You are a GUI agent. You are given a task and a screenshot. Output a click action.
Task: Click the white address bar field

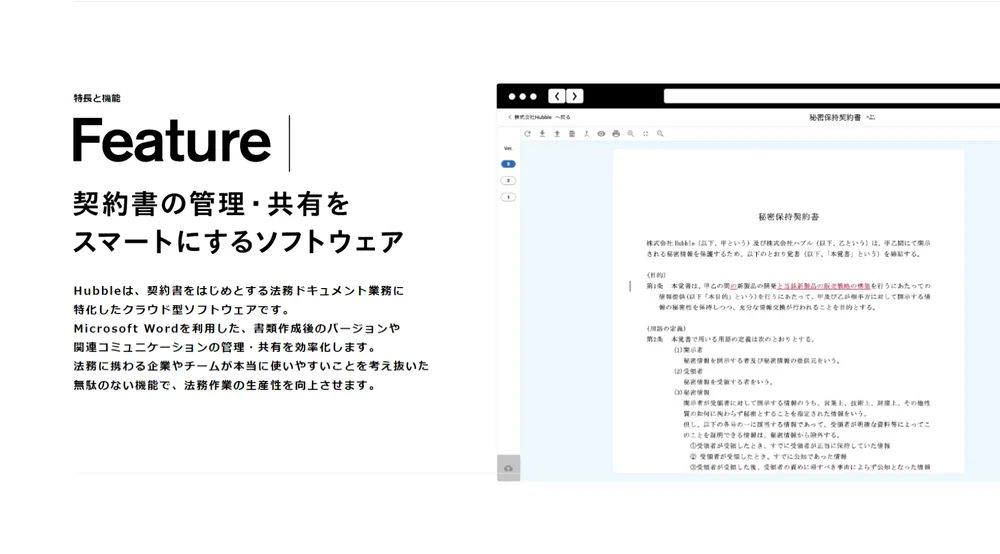pyautogui.click(x=832, y=96)
